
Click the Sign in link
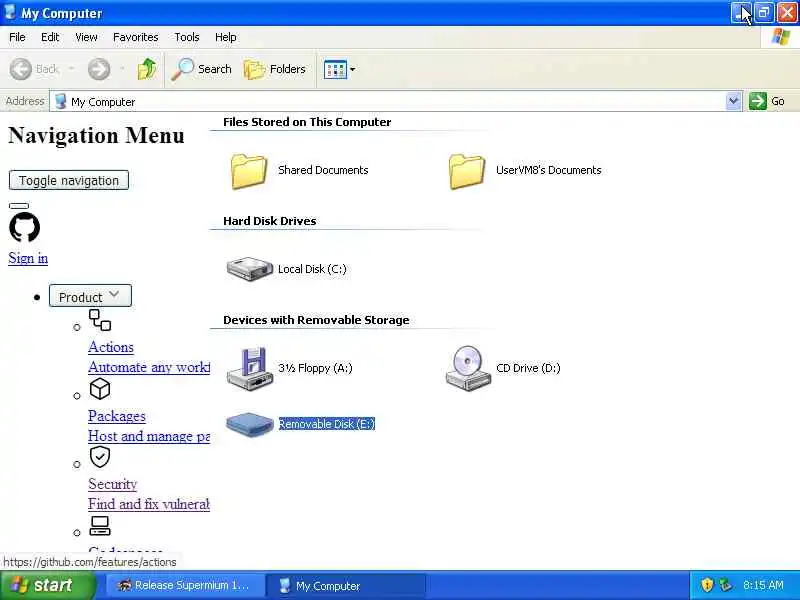[x=28, y=258]
